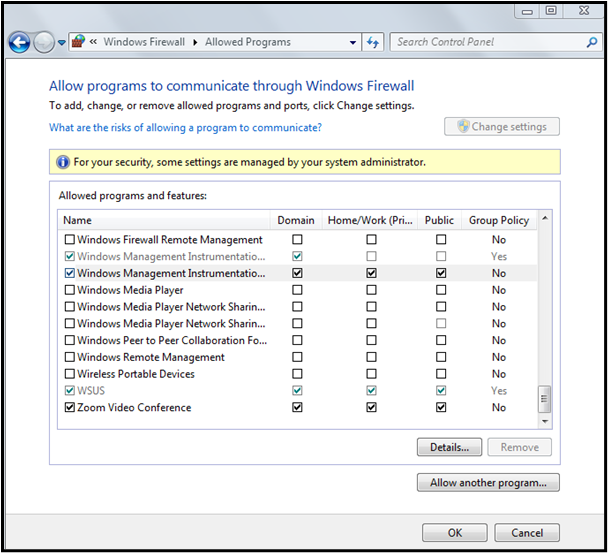
Task: Click the scroll up arrow in the programs list
Action: click(x=545, y=220)
